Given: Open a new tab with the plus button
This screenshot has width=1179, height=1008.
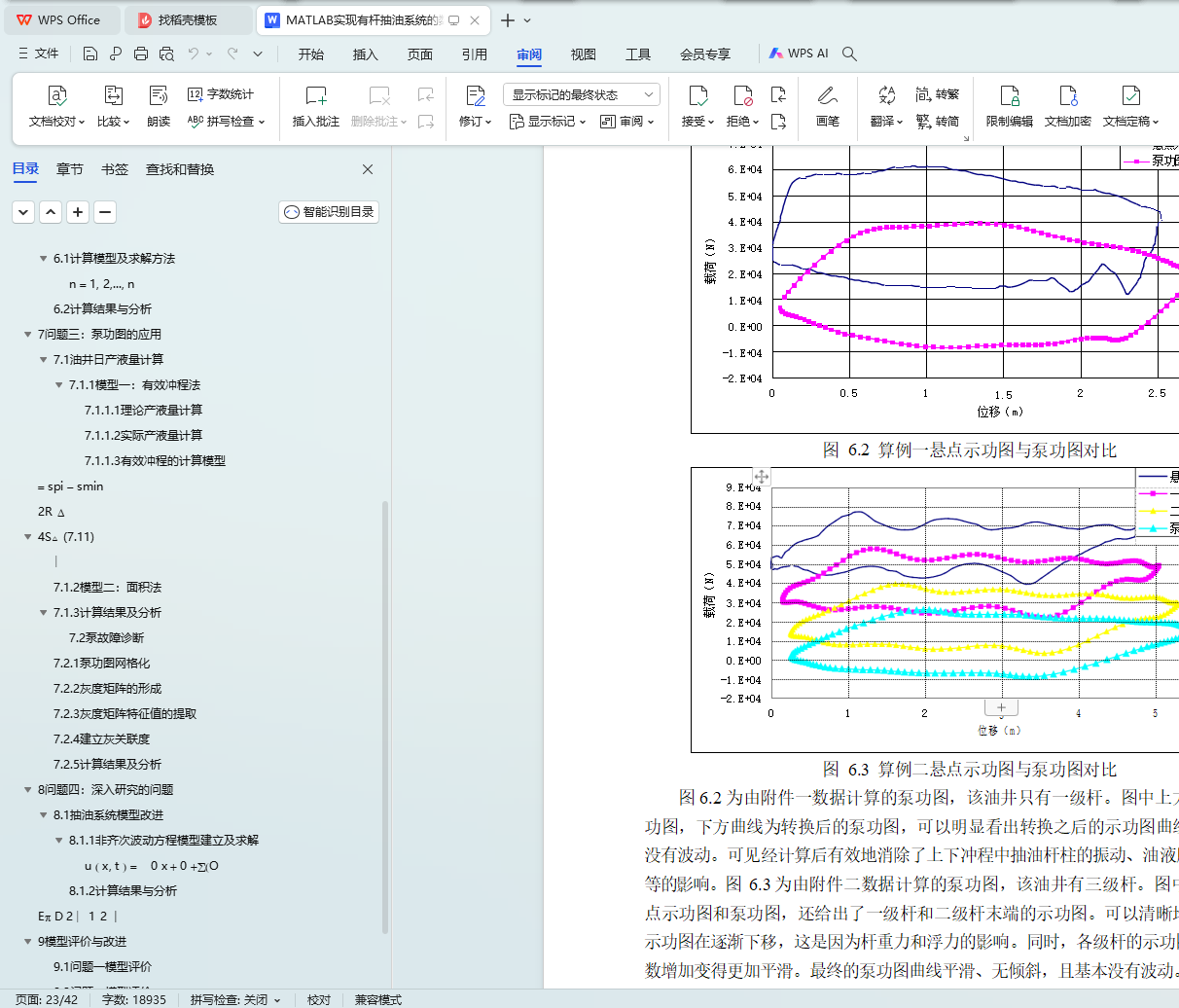Looking at the screenshot, I should pos(508,19).
